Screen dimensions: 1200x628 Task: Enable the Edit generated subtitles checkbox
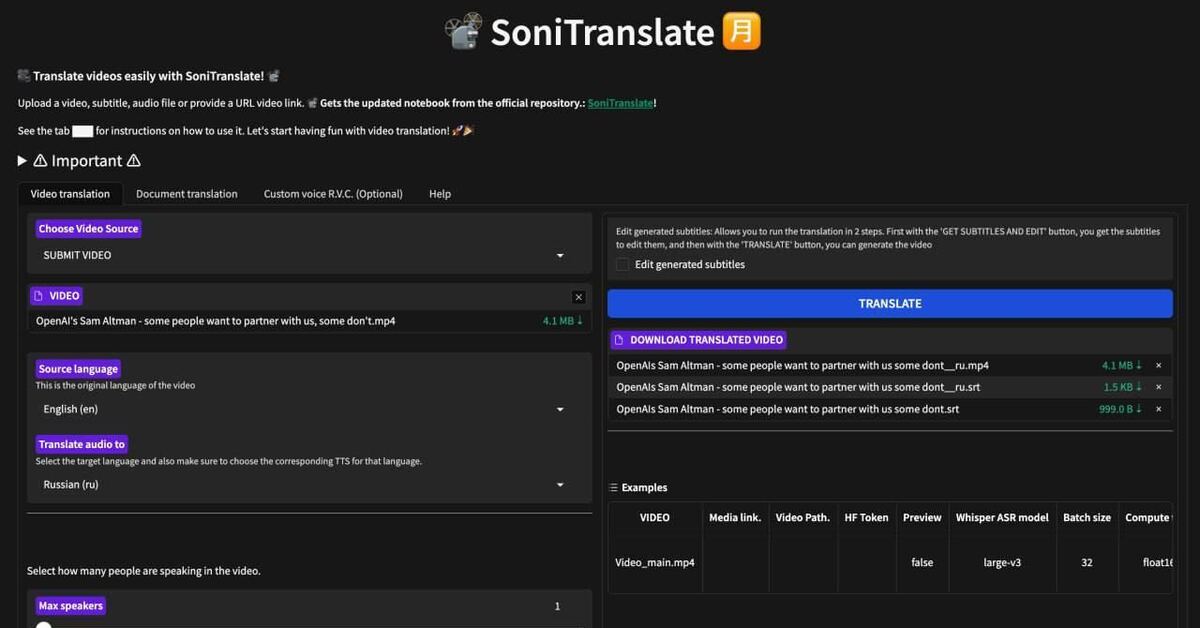pyautogui.click(x=623, y=265)
